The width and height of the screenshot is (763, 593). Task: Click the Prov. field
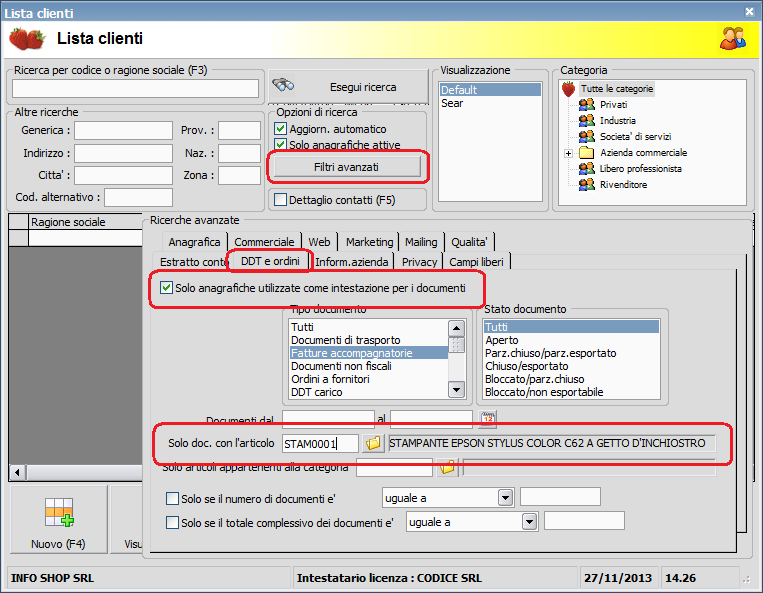(239, 130)
